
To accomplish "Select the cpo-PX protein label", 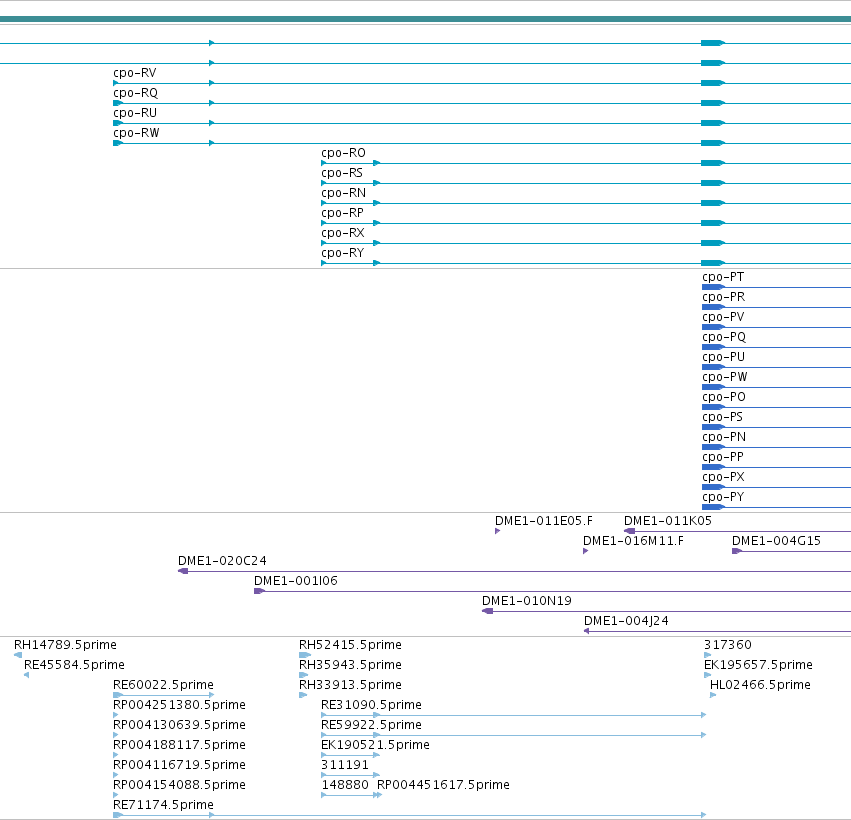I will pyautogui.click(x=723, y=477).
